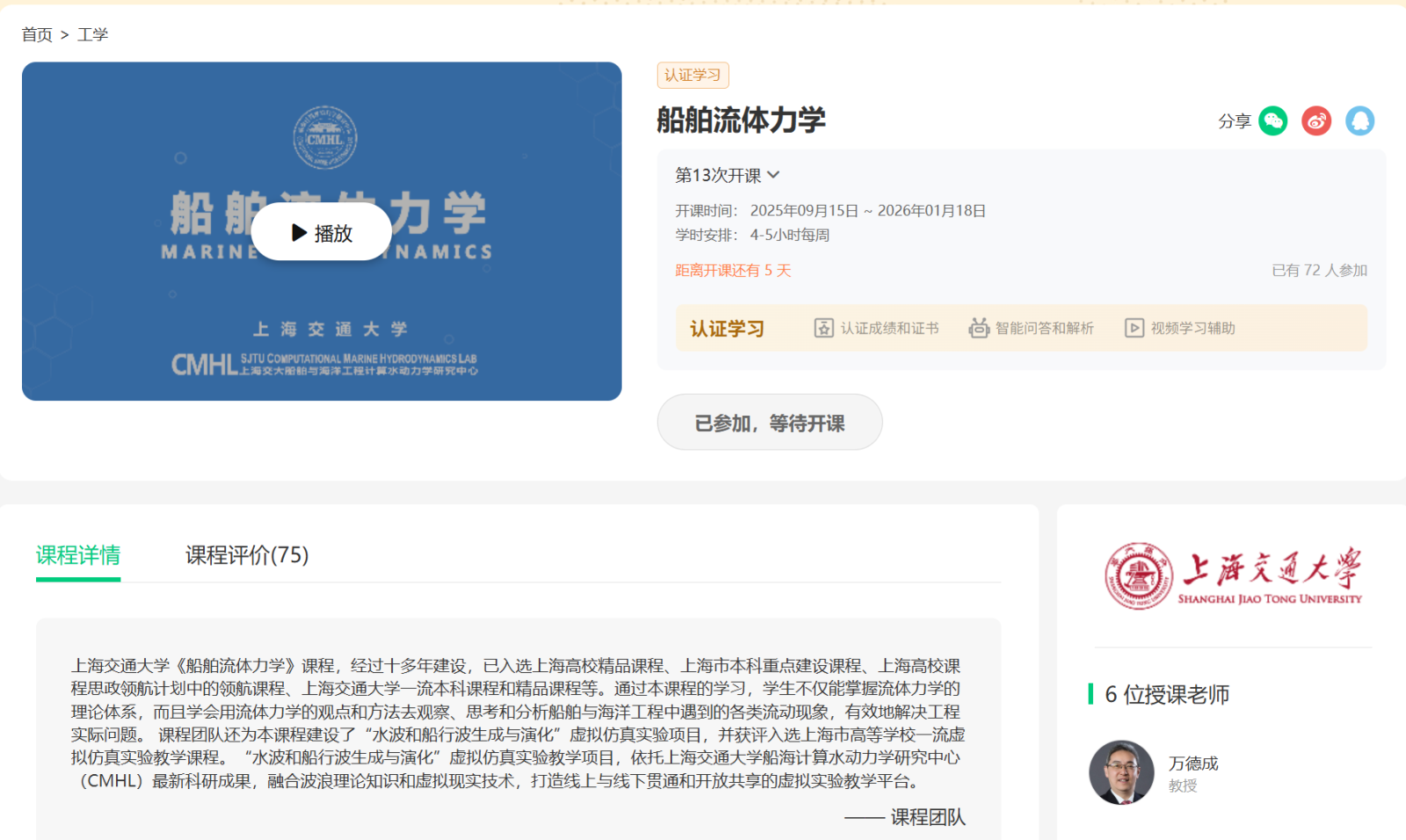Screen dimensions: 1406x840
Task: Click the 分享 label
Action: [x=1234, y=121]
